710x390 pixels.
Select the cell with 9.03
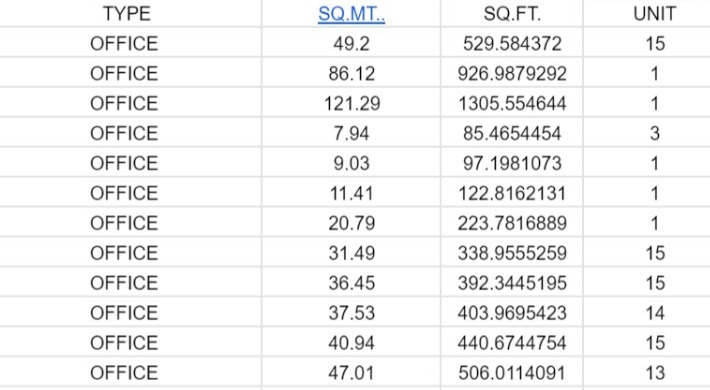coord(351,163)
